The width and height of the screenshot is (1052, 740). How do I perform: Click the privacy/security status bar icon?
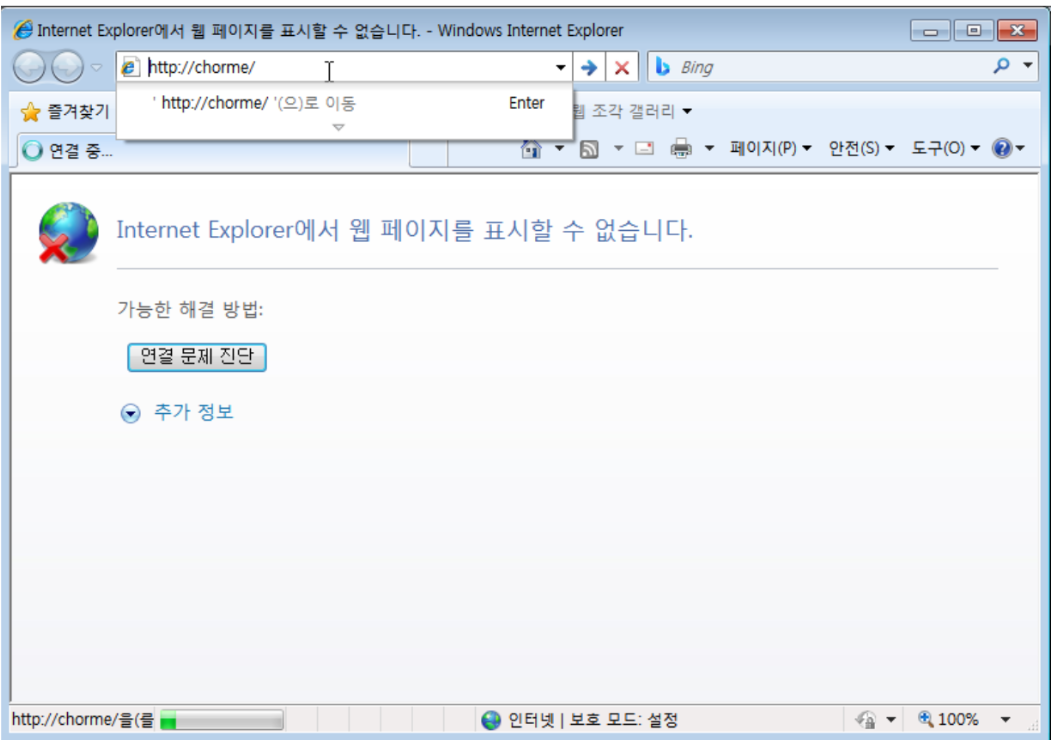coord(866,720)
